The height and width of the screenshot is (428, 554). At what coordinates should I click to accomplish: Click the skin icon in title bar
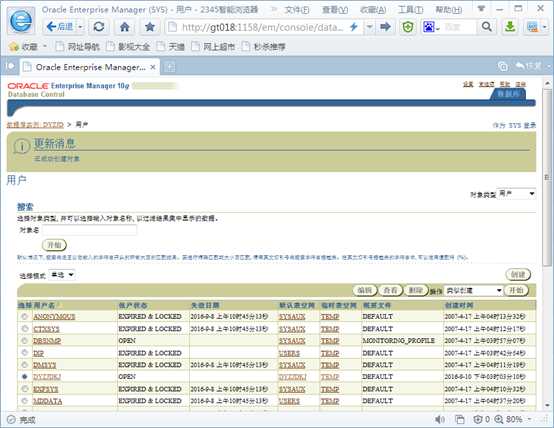[481, 9]
